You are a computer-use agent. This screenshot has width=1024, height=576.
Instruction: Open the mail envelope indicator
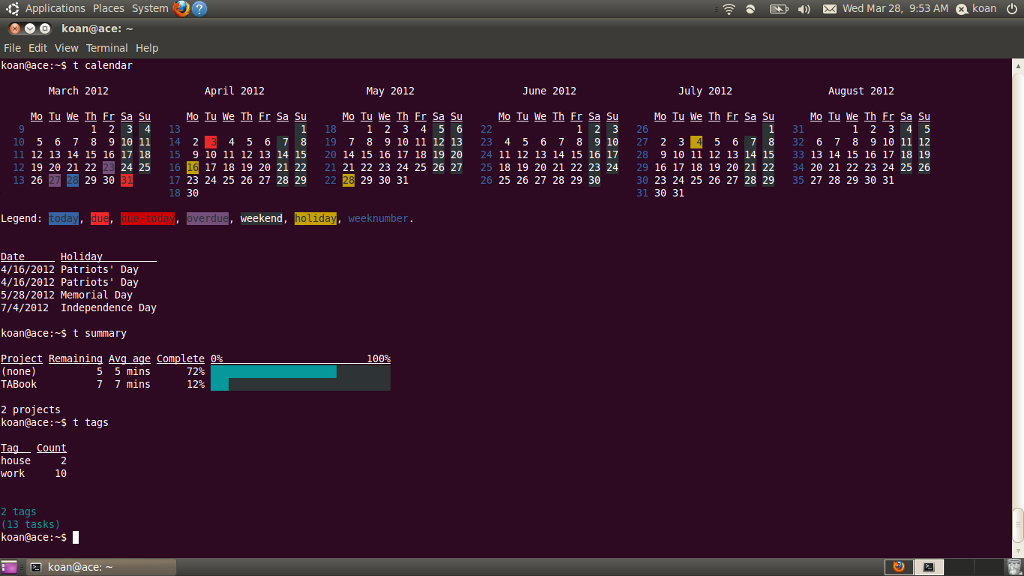[829, 9]
